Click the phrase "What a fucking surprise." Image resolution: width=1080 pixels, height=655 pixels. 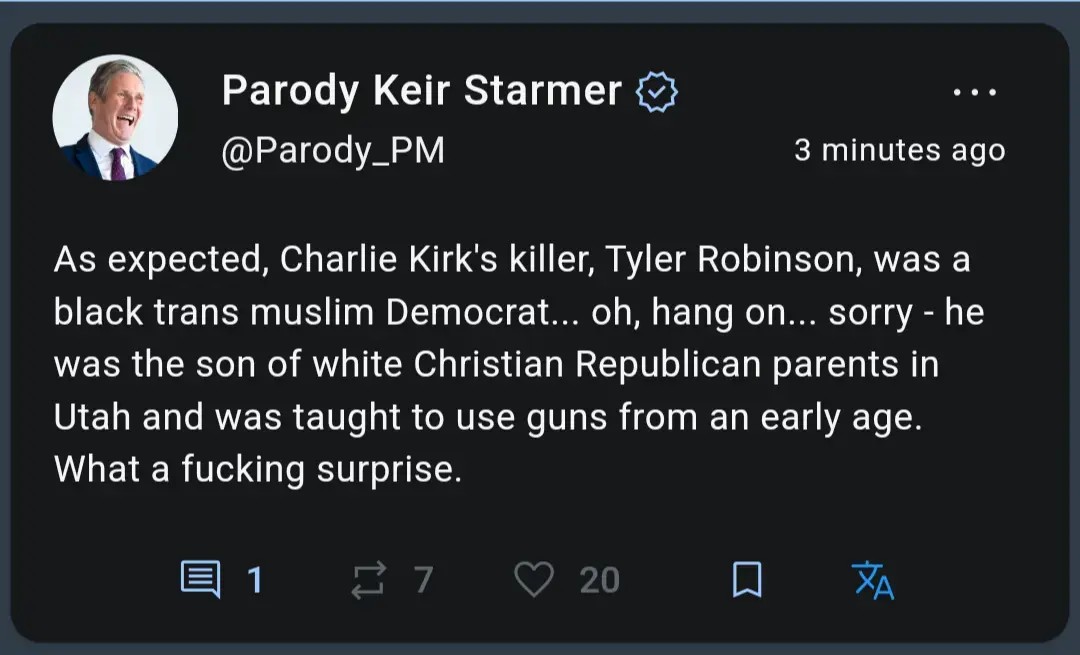click(258, 469)
